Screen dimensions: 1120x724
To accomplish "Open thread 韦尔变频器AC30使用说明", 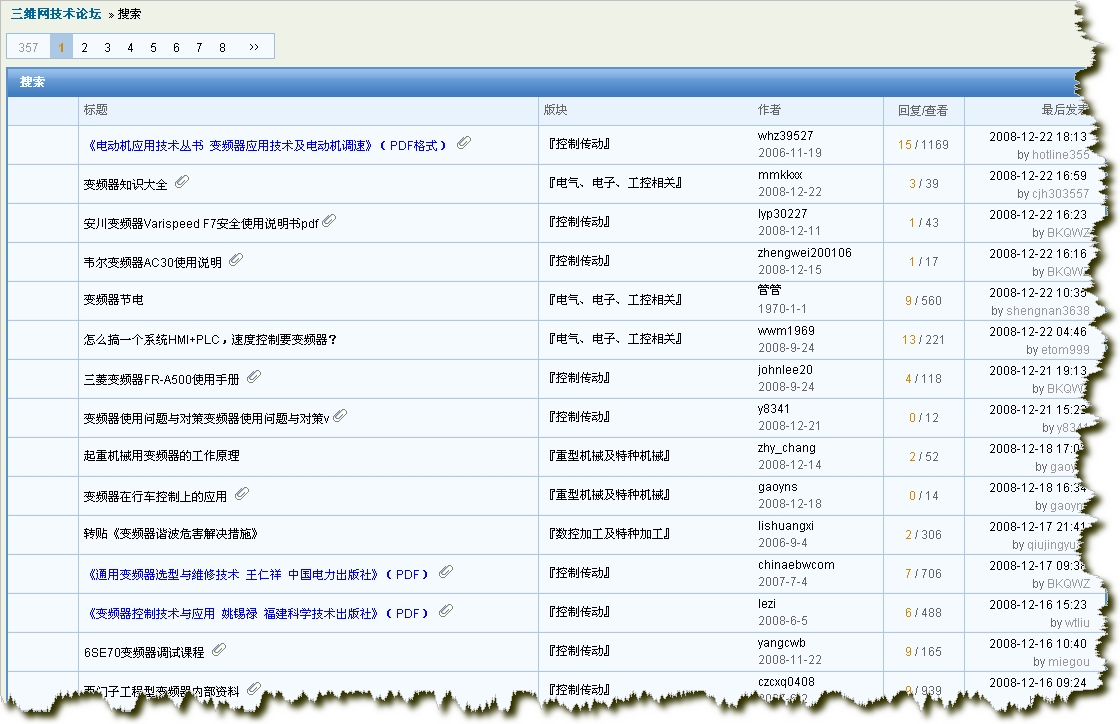I will tap(153, 263).
